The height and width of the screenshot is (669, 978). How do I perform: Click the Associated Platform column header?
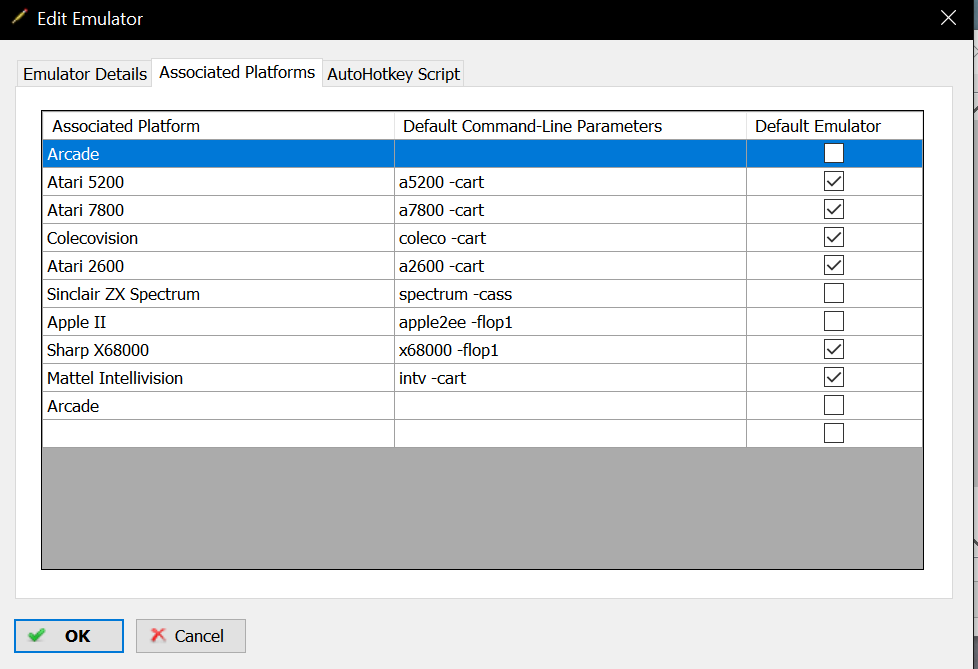(x=218, y=126)
